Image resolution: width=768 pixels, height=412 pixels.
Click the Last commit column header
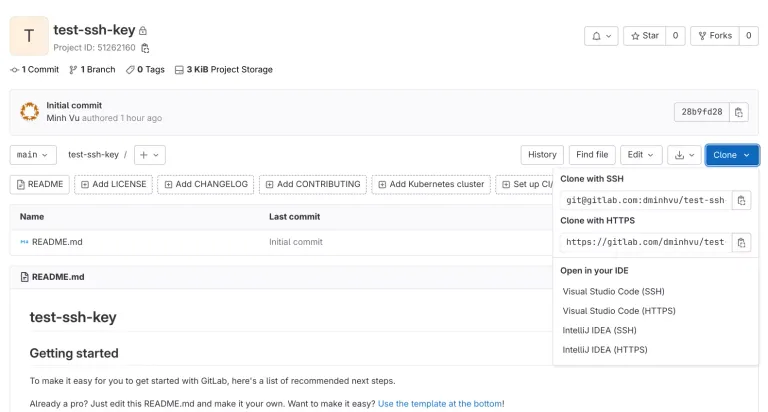pos(294,217)
